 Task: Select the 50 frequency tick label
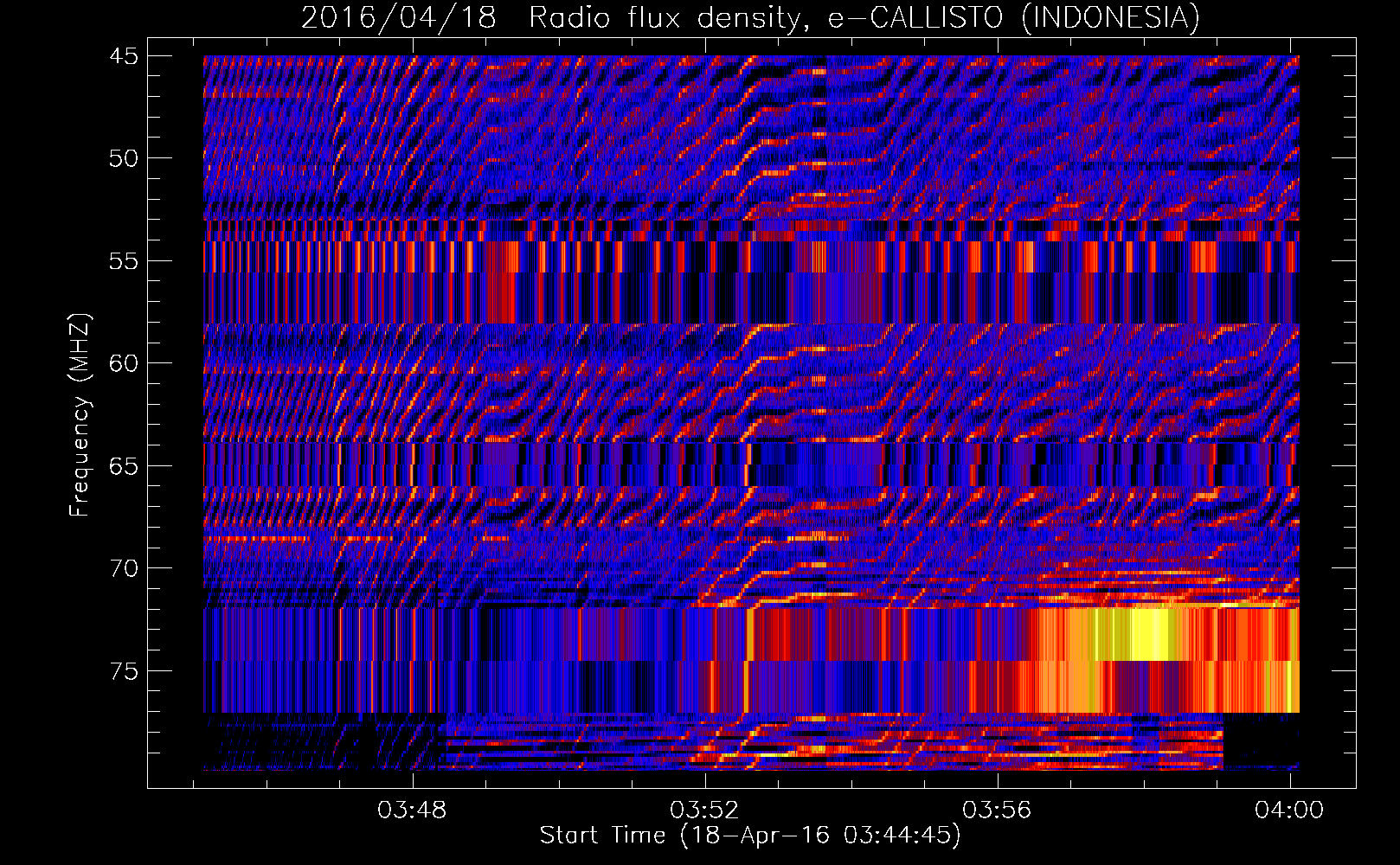coord(124,158)
